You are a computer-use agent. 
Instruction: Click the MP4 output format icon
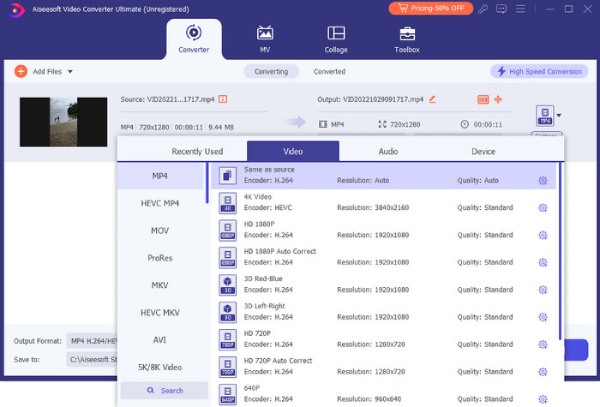[x=545, y=116]
